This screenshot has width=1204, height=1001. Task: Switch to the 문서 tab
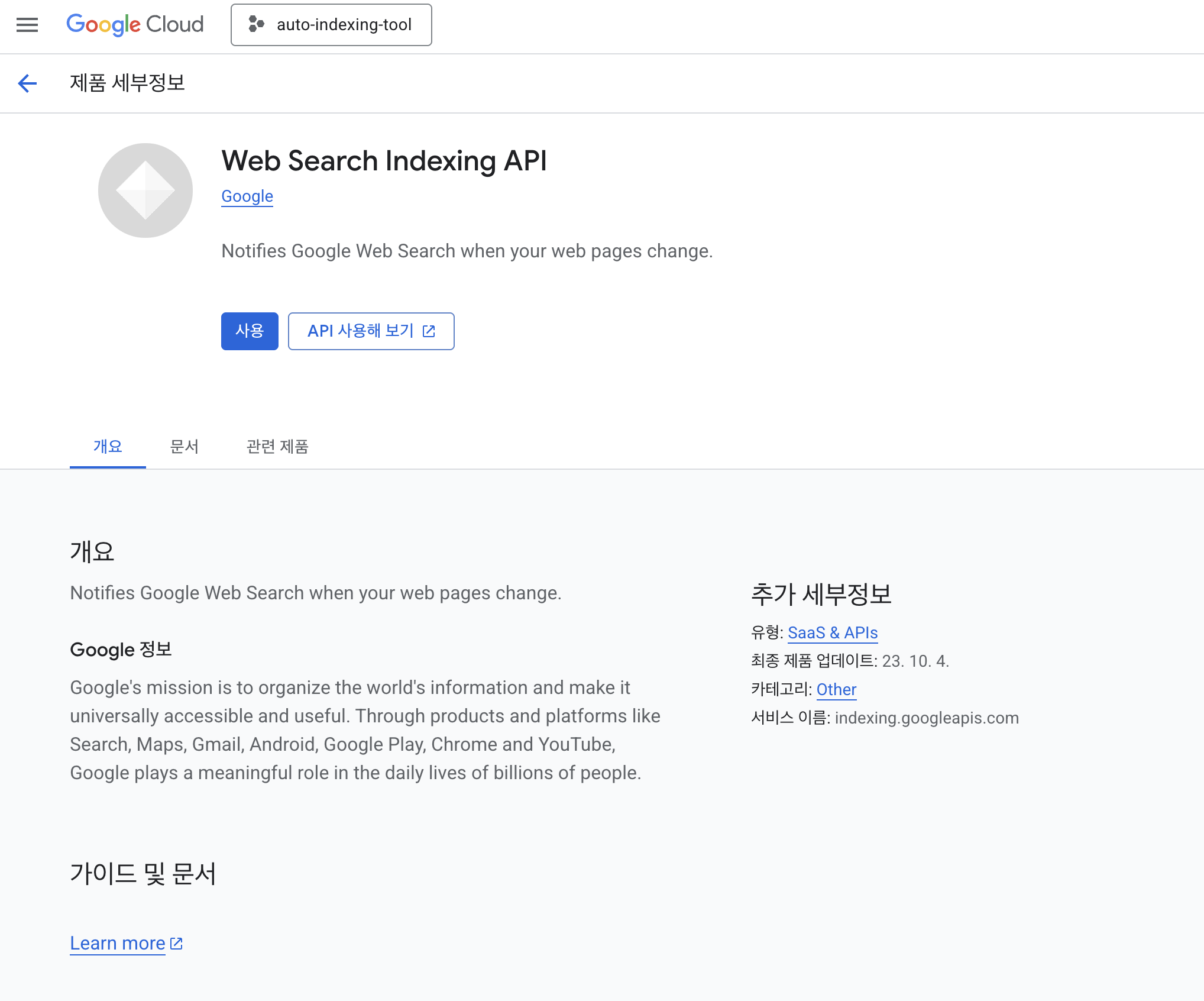click(x=185, y=447)
